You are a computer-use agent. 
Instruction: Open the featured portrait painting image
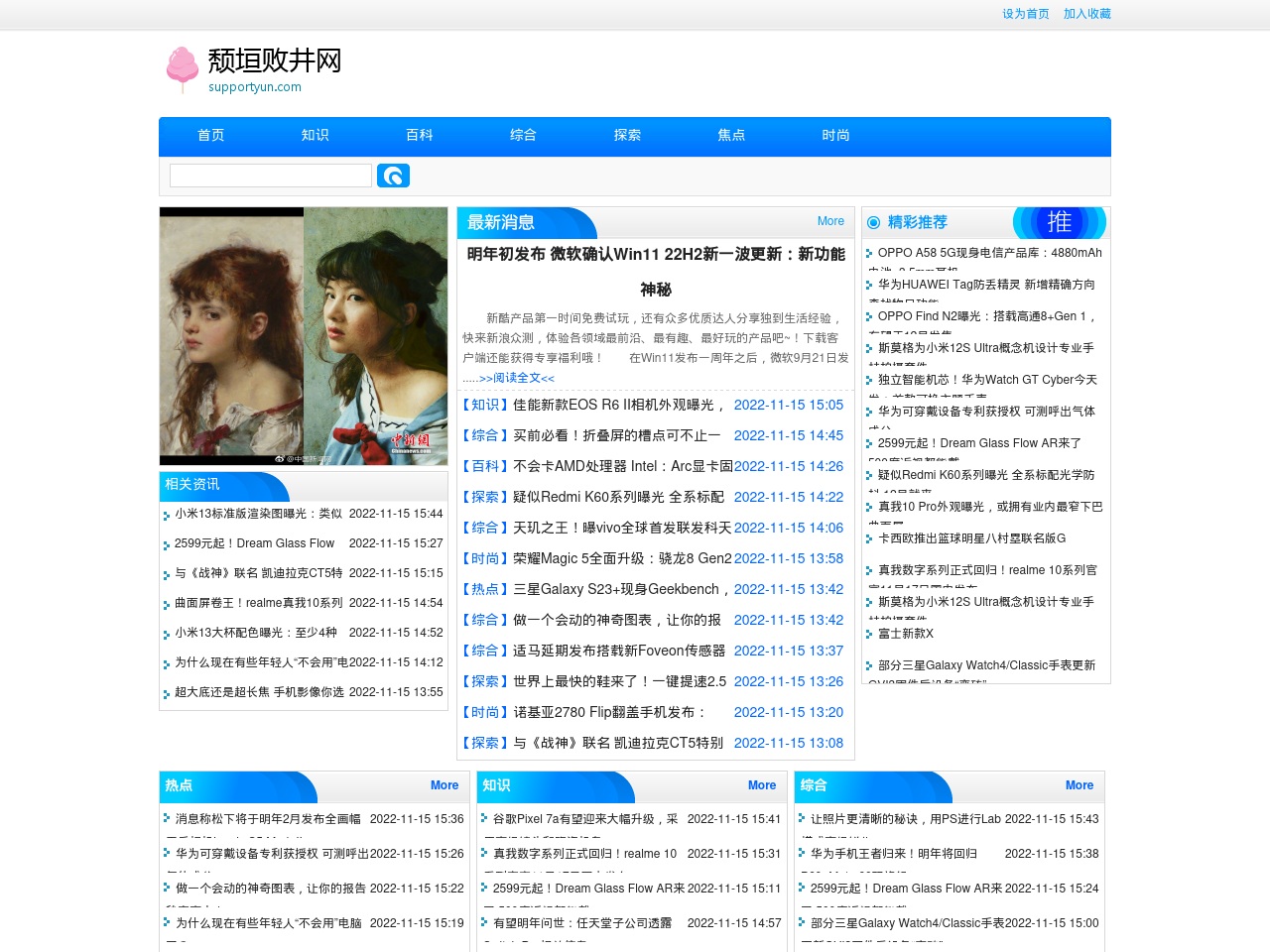304,336
